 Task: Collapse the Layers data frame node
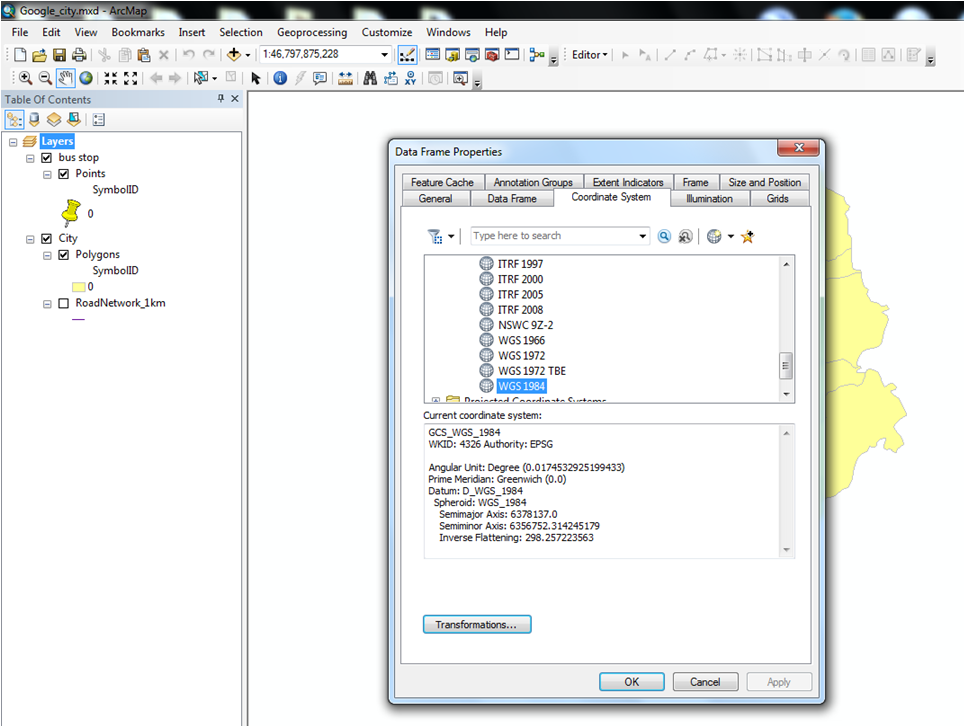13,142
